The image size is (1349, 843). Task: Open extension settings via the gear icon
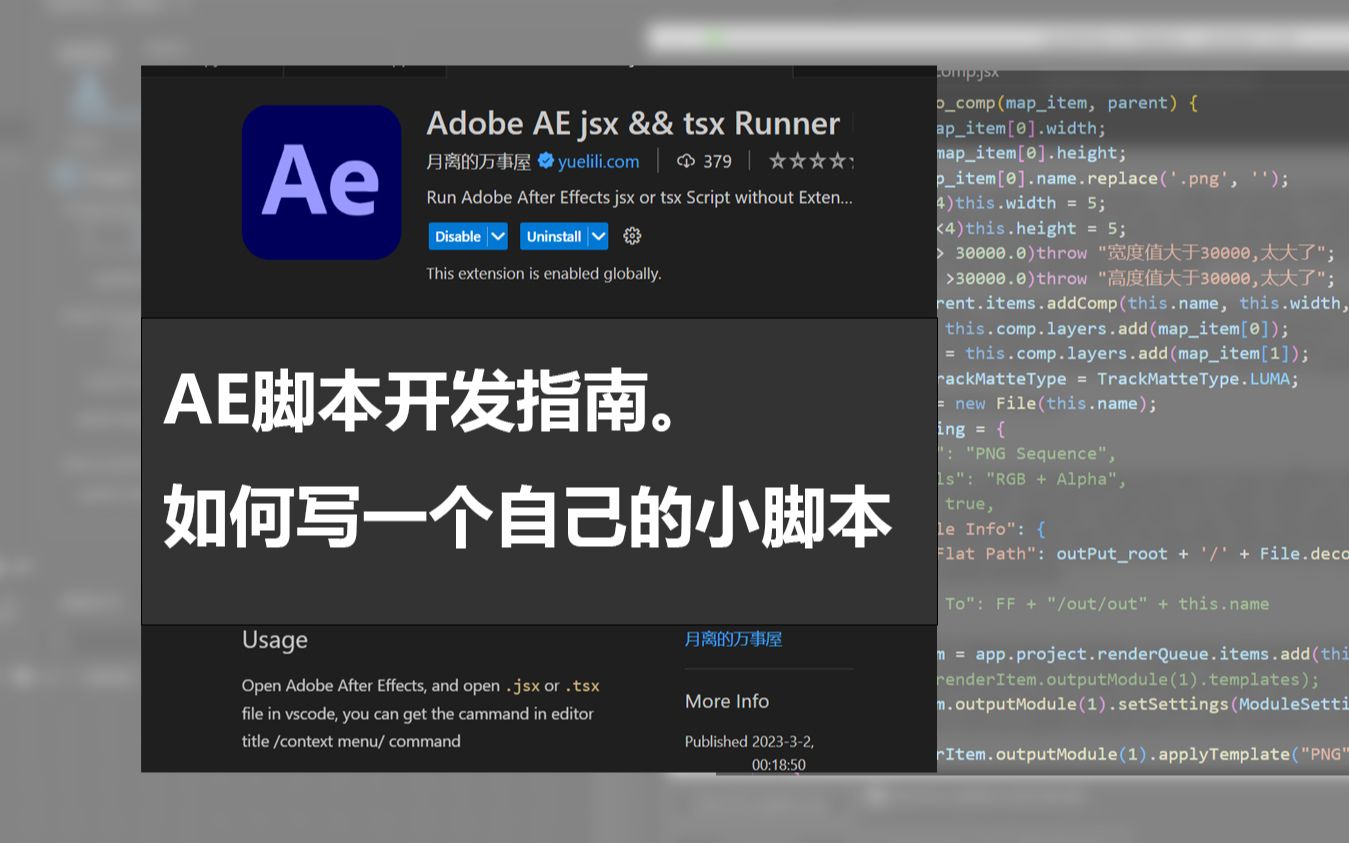[x=631, y=236]
